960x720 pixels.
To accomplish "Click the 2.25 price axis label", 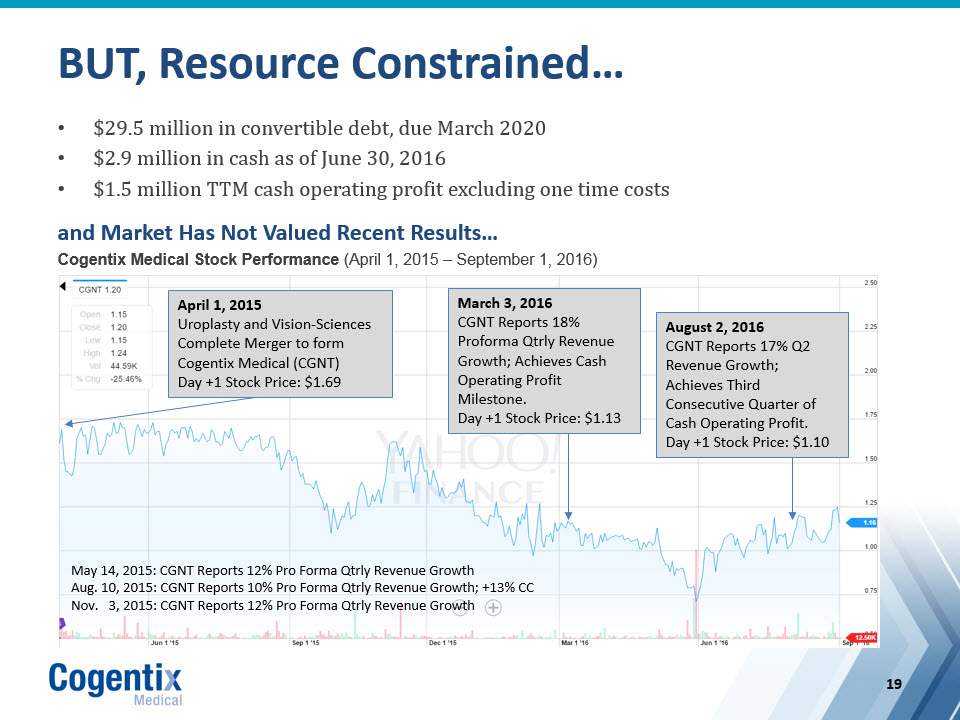I will [x=871, y=327].
